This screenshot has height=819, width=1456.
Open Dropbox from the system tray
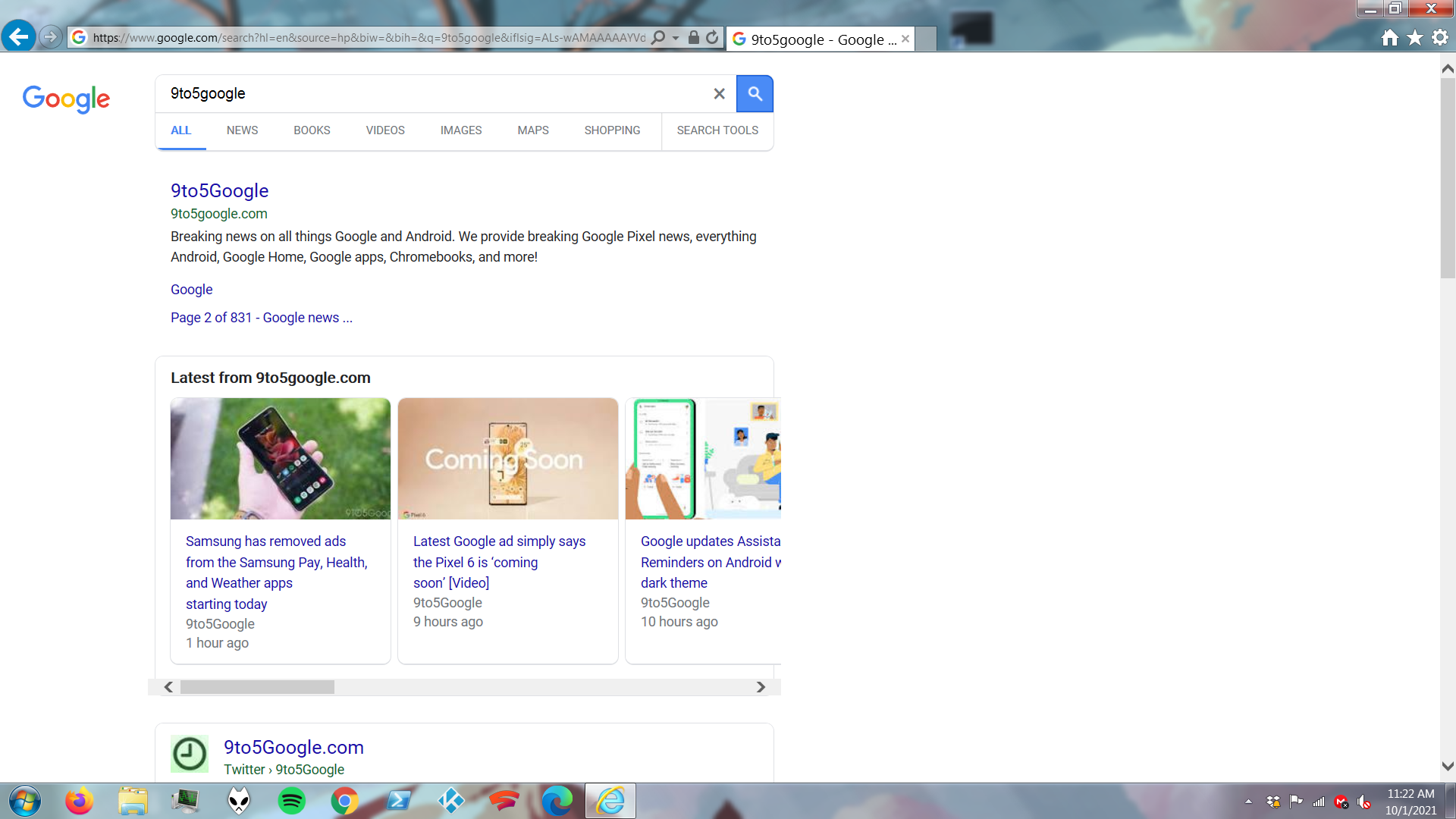click(x=1273, y=802)
